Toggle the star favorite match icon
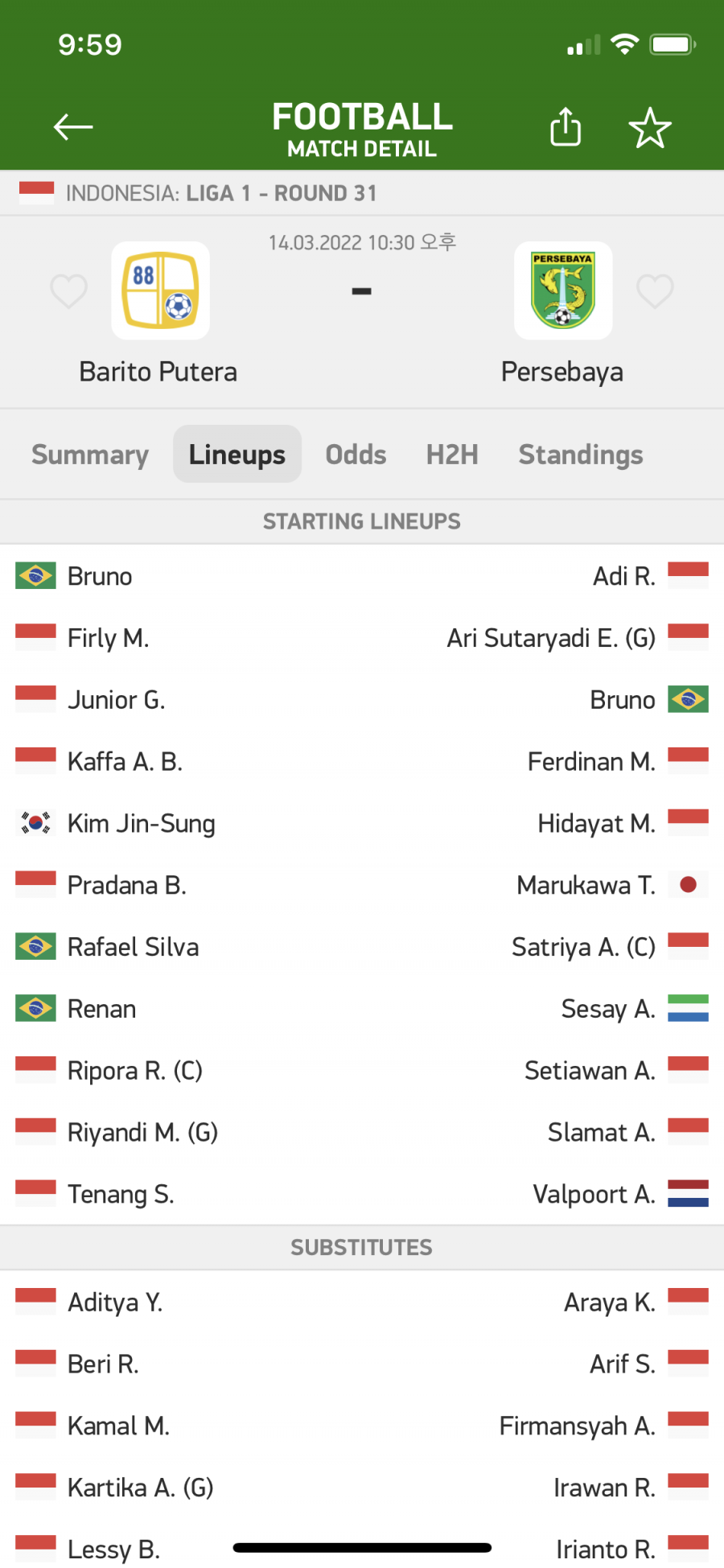724x1568 pixels. 650,128
